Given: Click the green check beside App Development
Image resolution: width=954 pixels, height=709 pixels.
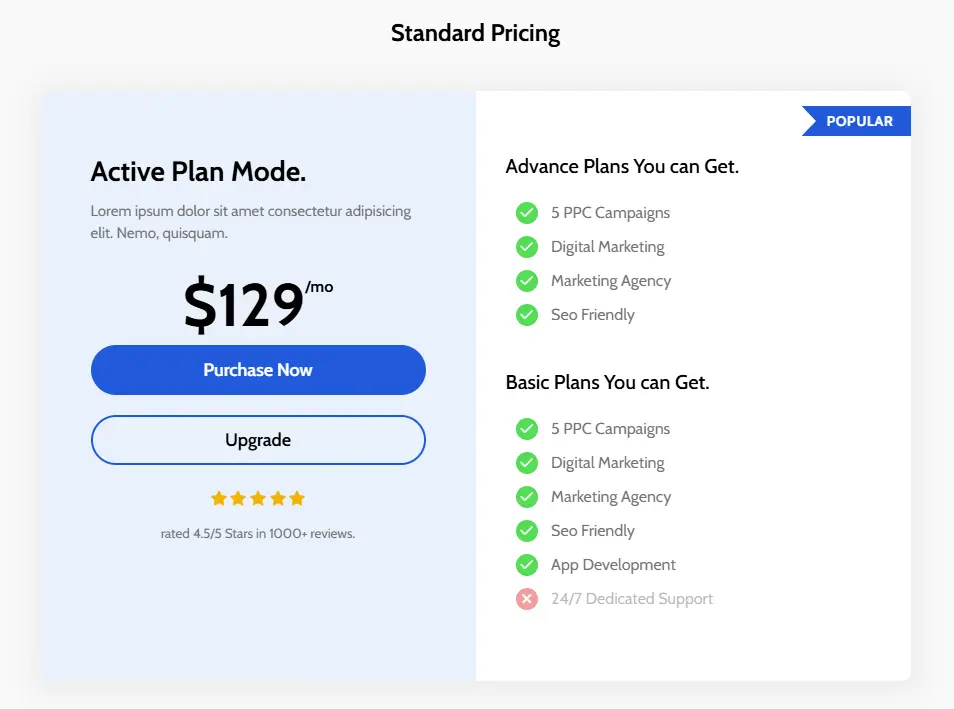Looking at the screenshot, I should (x=527, y=565).
